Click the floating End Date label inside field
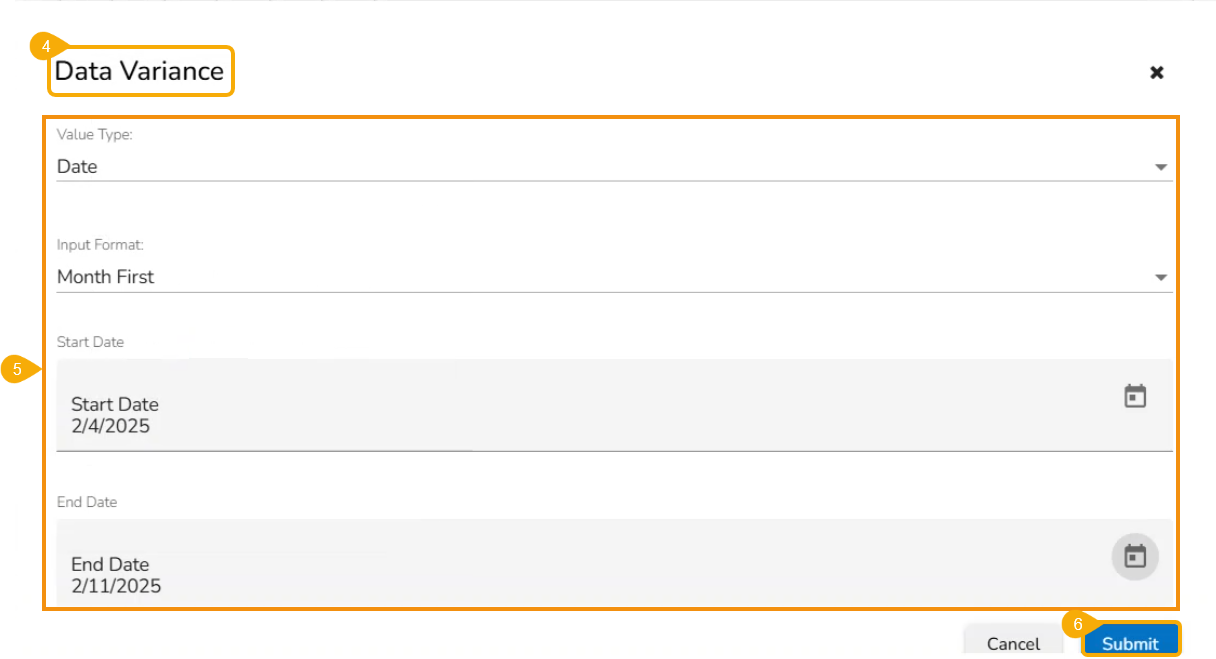Image resolution: width=1216 pixels, height=659 pixels. [110, 564]
